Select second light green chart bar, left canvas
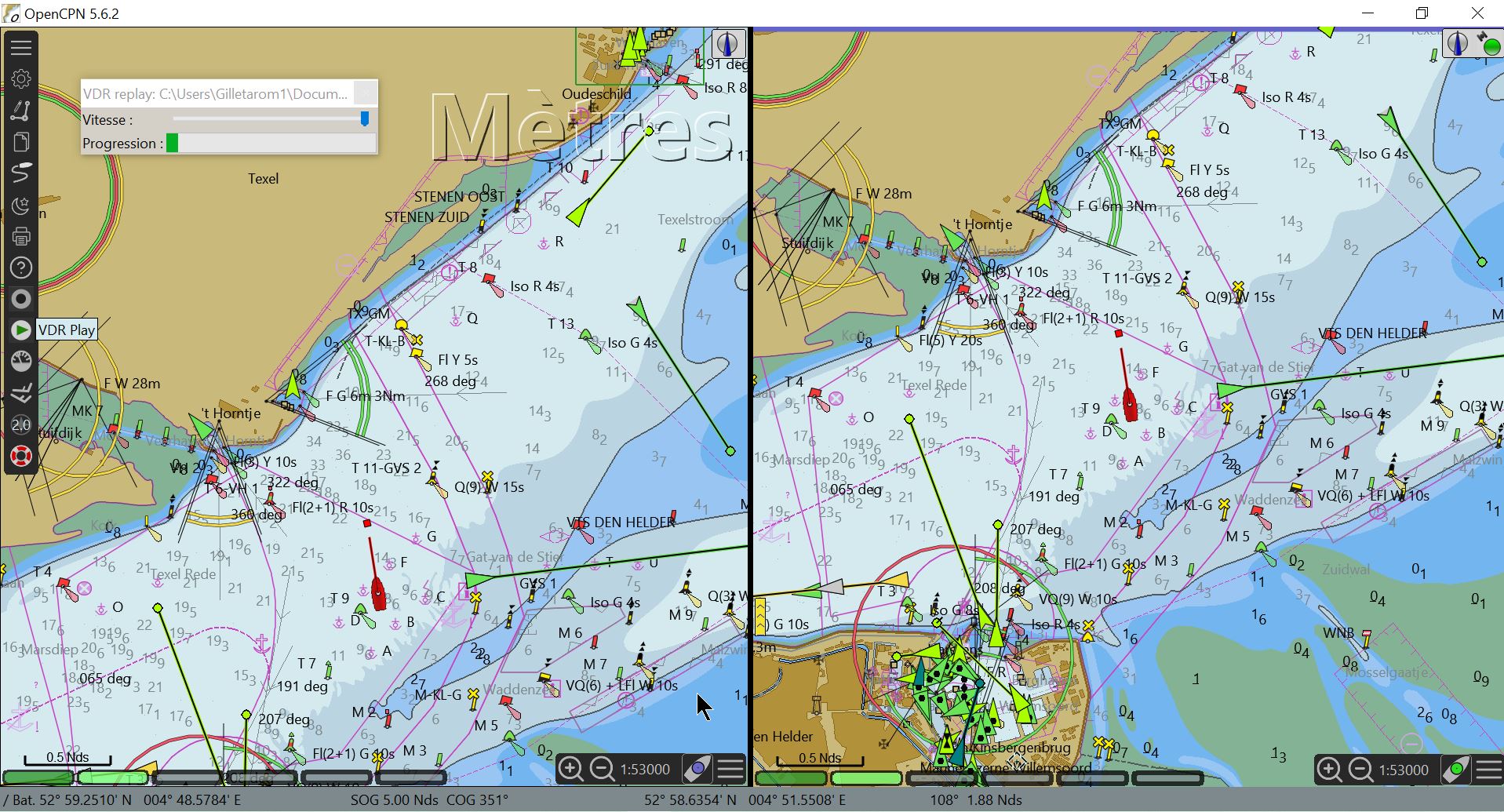This screenshot has width=1504, height=812. tap(113, 777)
